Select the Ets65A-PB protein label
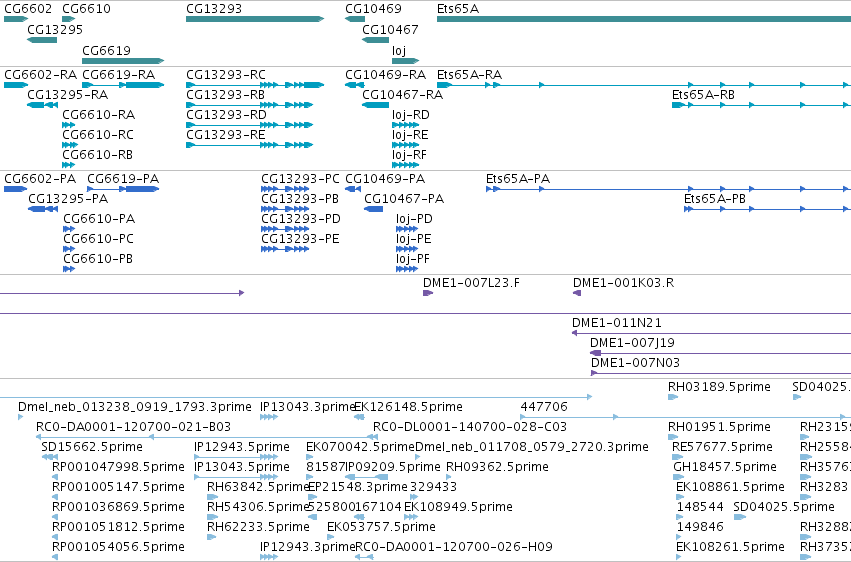This screenshot has width=851, height=562. (715, 199)
